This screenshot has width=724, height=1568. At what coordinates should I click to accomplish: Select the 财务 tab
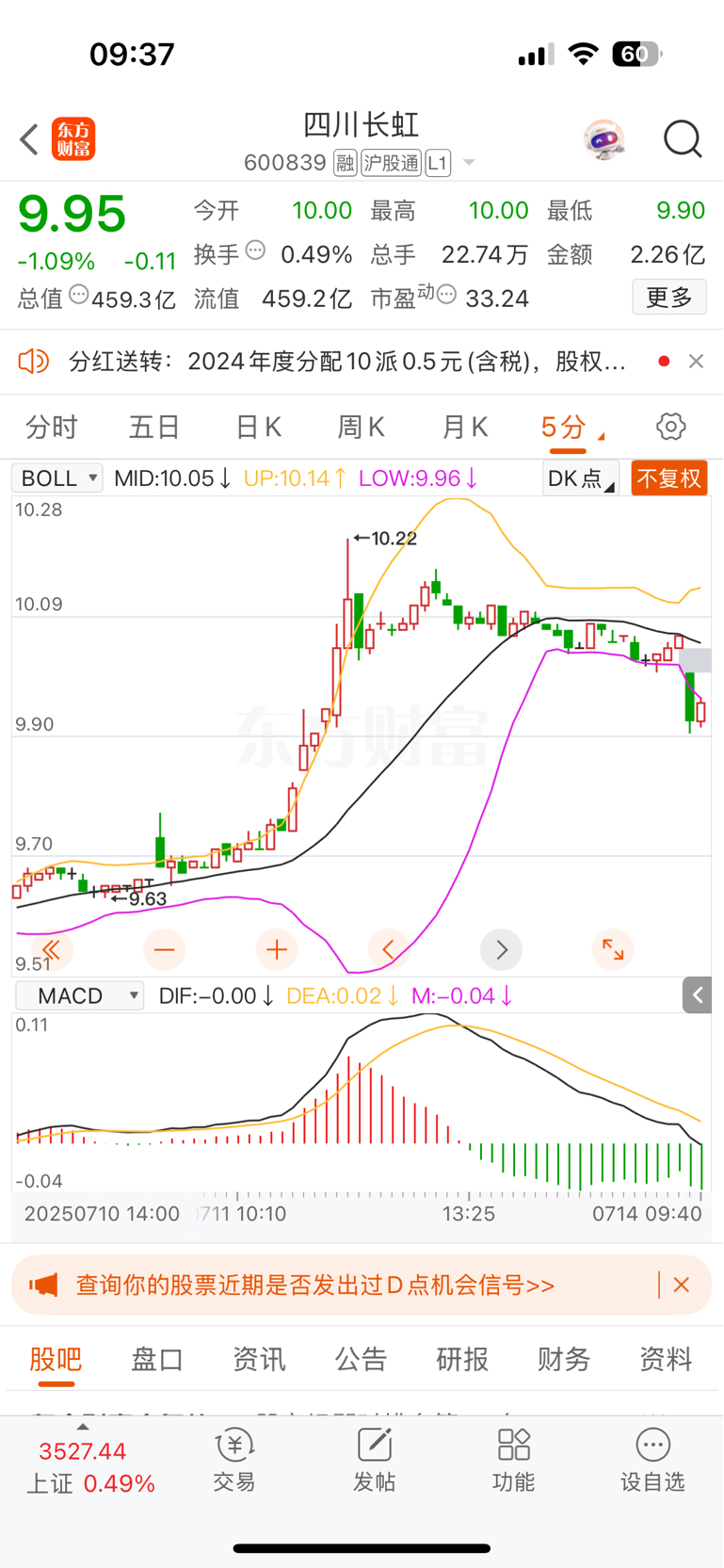pyautogui.click(x=564, y=1359)
